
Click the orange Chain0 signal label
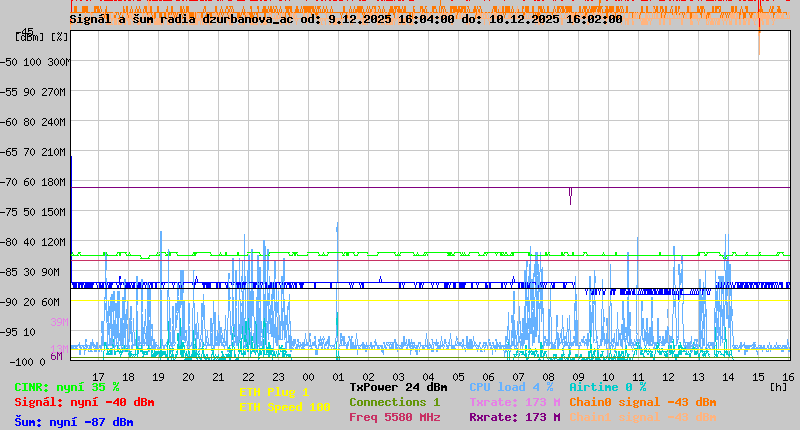642,402
